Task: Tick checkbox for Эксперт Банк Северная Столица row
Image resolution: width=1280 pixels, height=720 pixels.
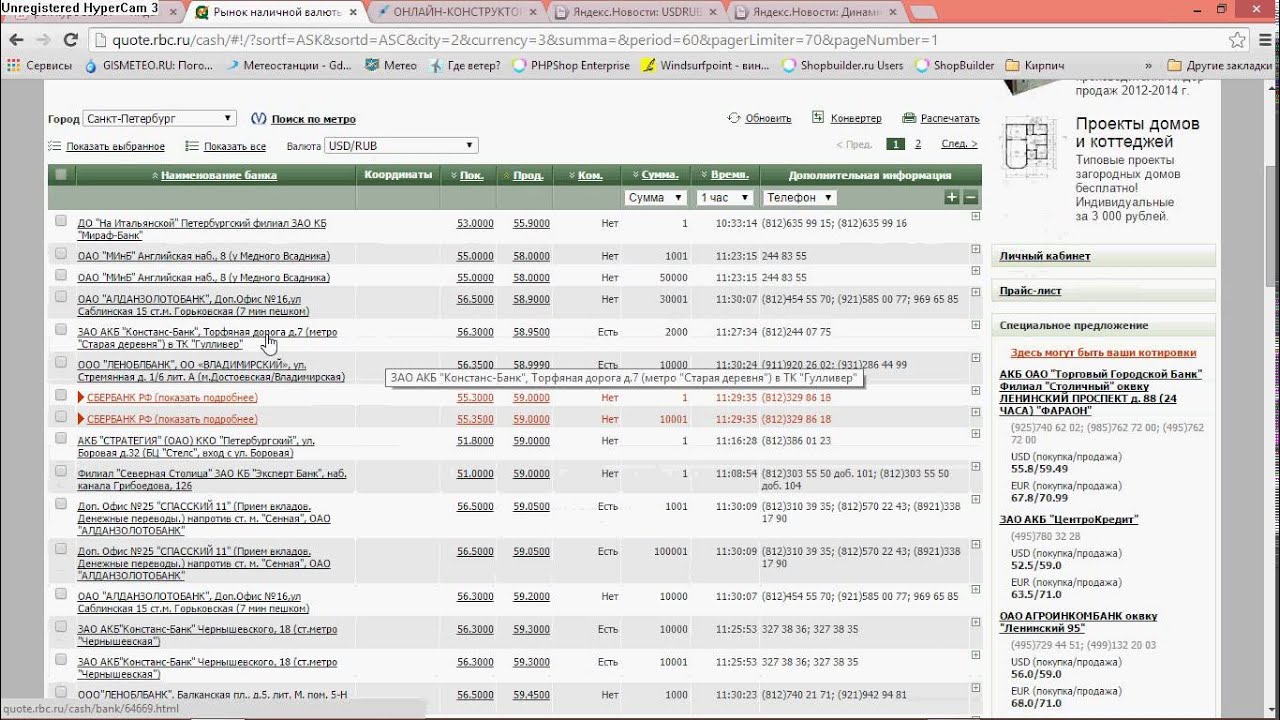Action: (x=61, y=472)
